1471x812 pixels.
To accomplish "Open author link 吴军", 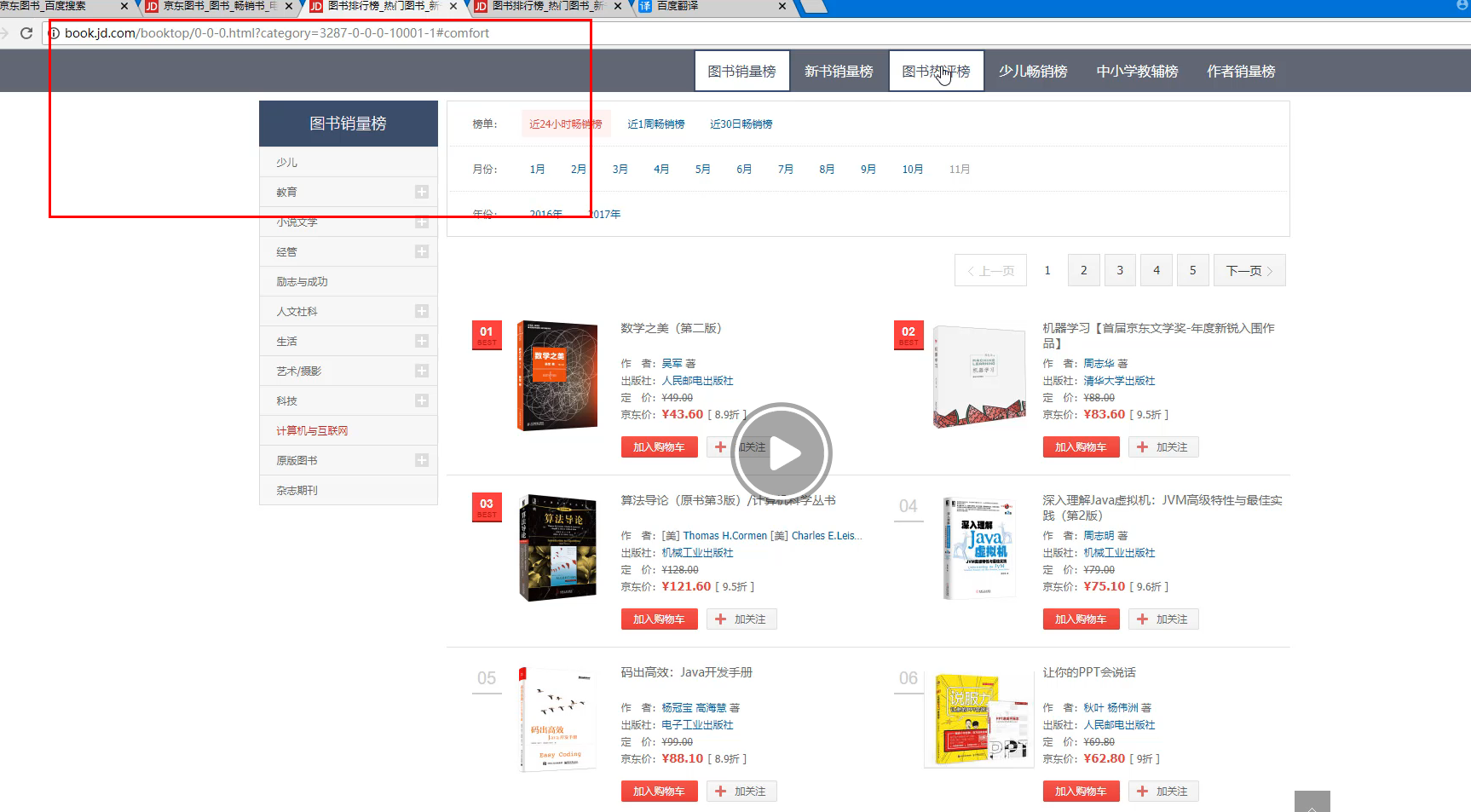I will (x=672, y=364).
